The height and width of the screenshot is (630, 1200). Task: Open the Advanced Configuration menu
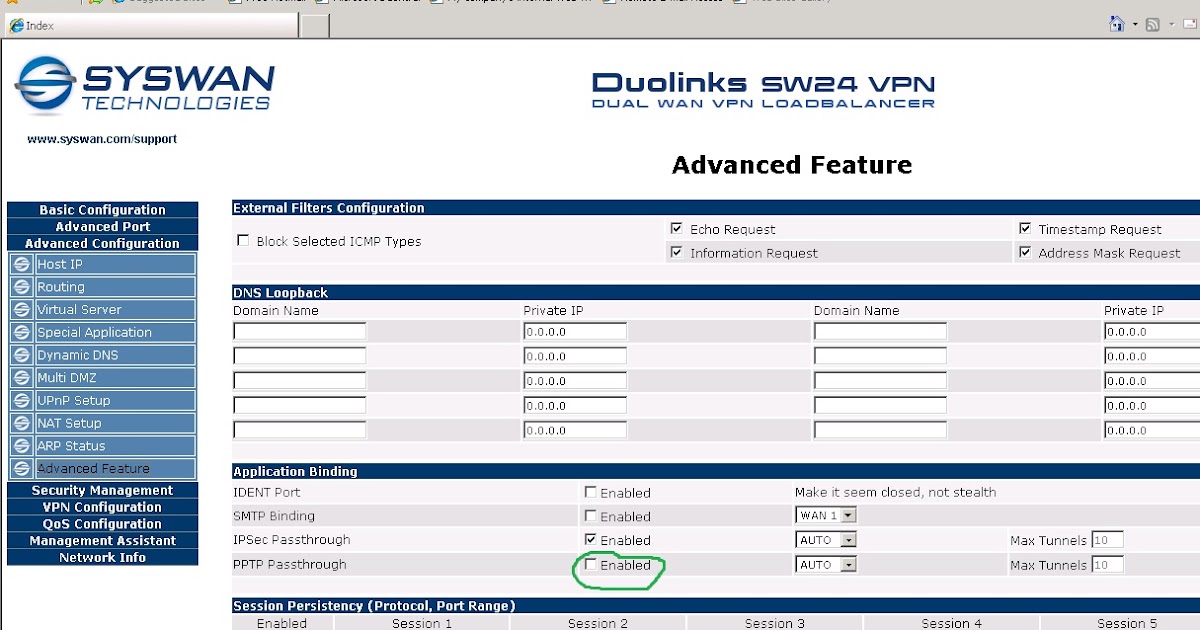pyautogui.click(x=102, y=243)
